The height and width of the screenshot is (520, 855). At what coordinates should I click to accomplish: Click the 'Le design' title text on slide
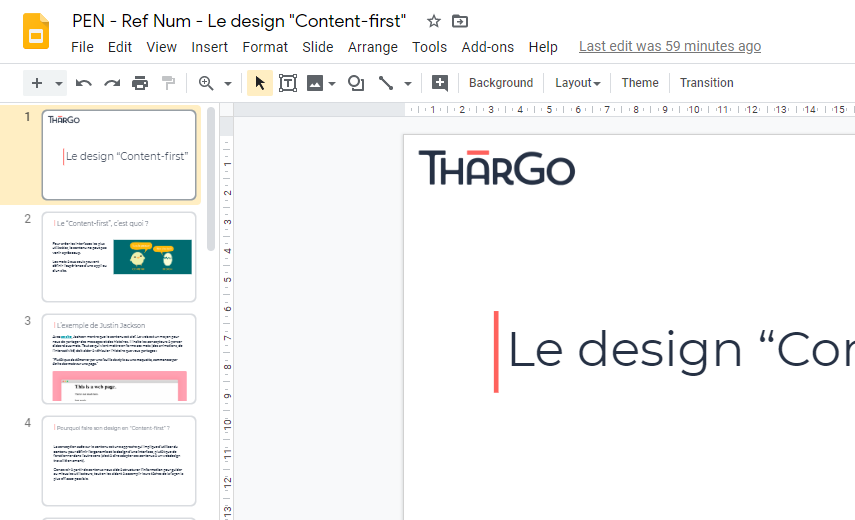point(681,351)
